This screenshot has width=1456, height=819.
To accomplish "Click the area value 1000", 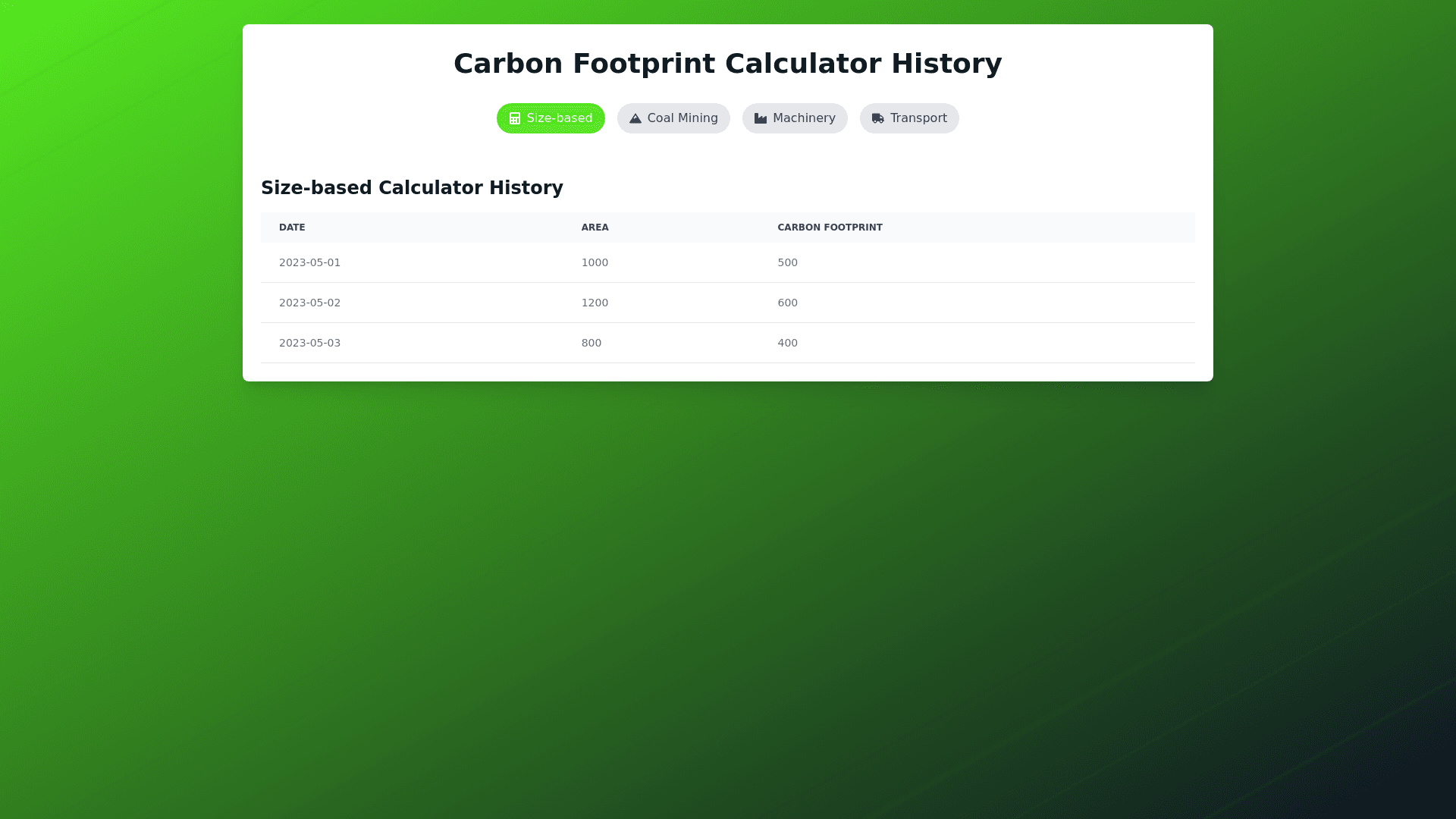I will 595,262.
